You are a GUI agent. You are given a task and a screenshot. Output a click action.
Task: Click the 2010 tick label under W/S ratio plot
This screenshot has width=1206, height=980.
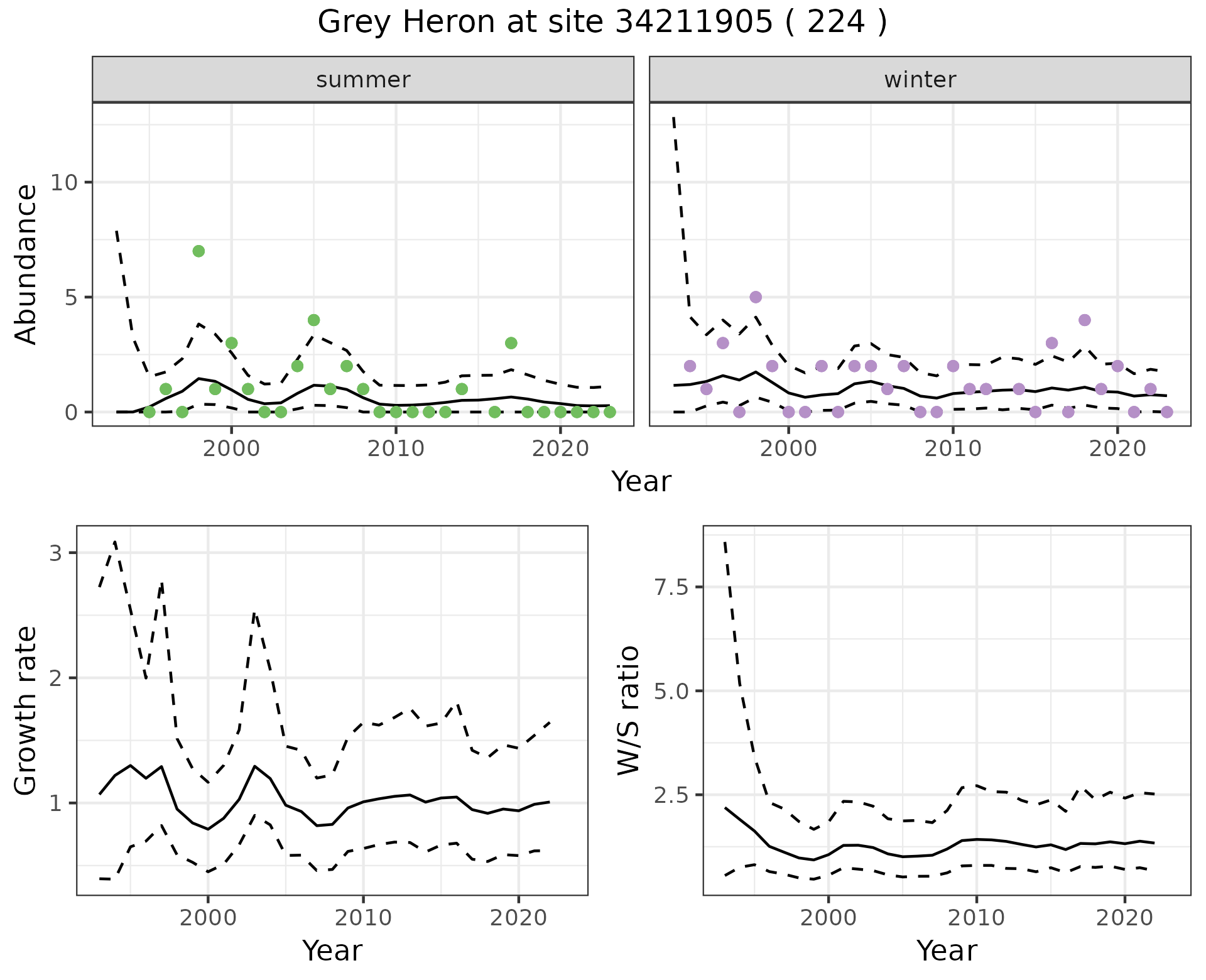[x=976, y=918]
